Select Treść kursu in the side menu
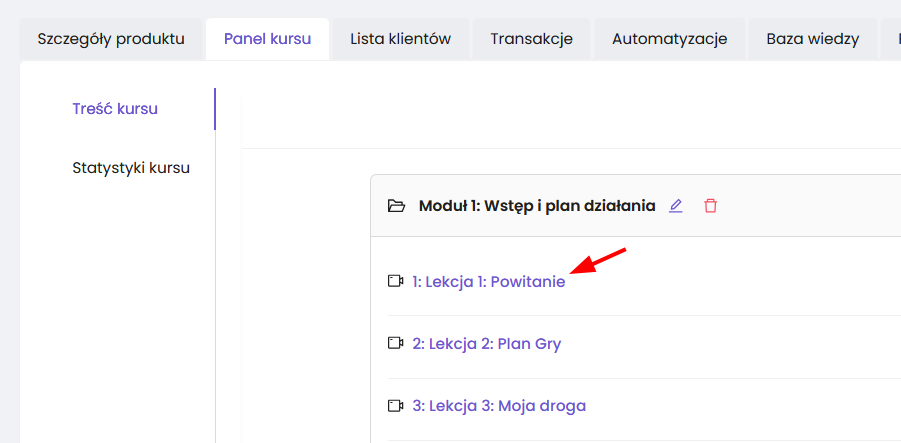This screenshot has height=443, width=901. pyautogui.click(x=115, y=109)
